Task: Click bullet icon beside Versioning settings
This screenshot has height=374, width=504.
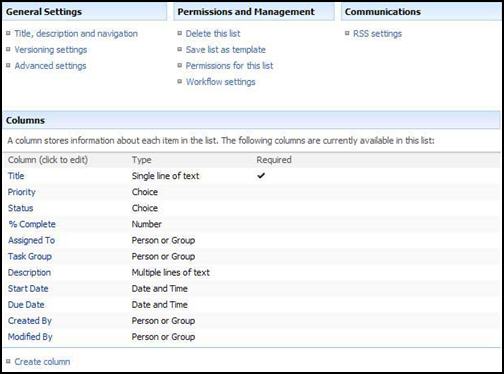Action: point(8,49)
